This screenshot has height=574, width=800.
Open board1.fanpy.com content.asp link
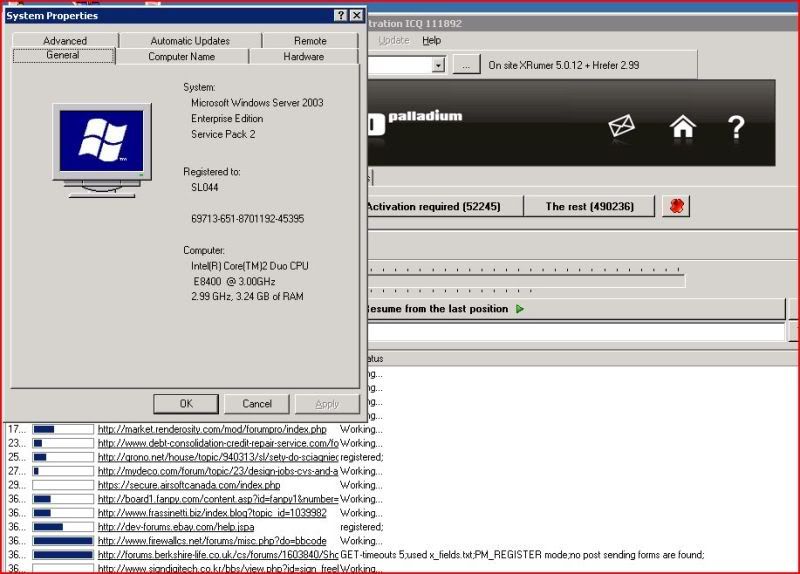point(218,499)
